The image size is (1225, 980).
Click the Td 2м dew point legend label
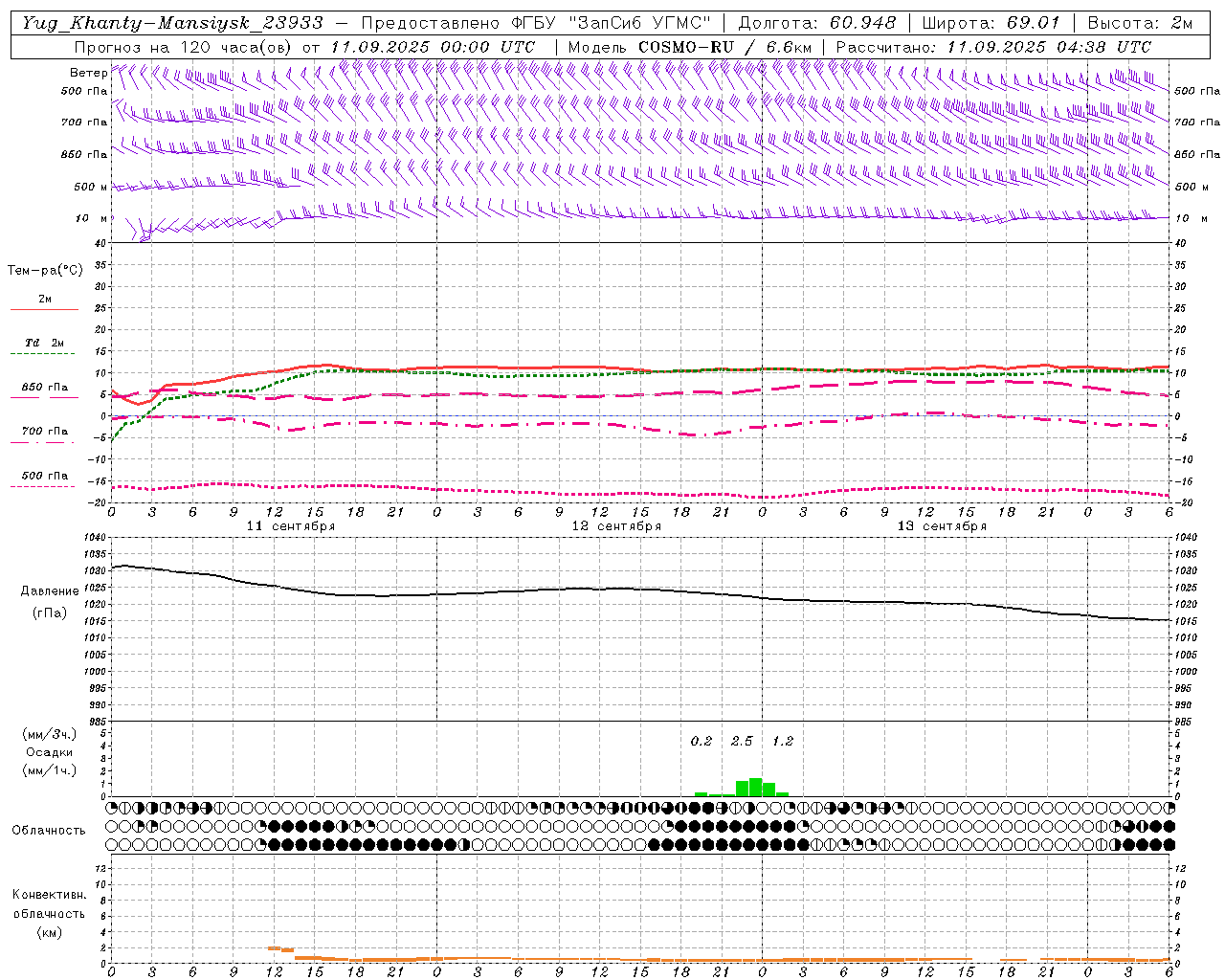44,343
